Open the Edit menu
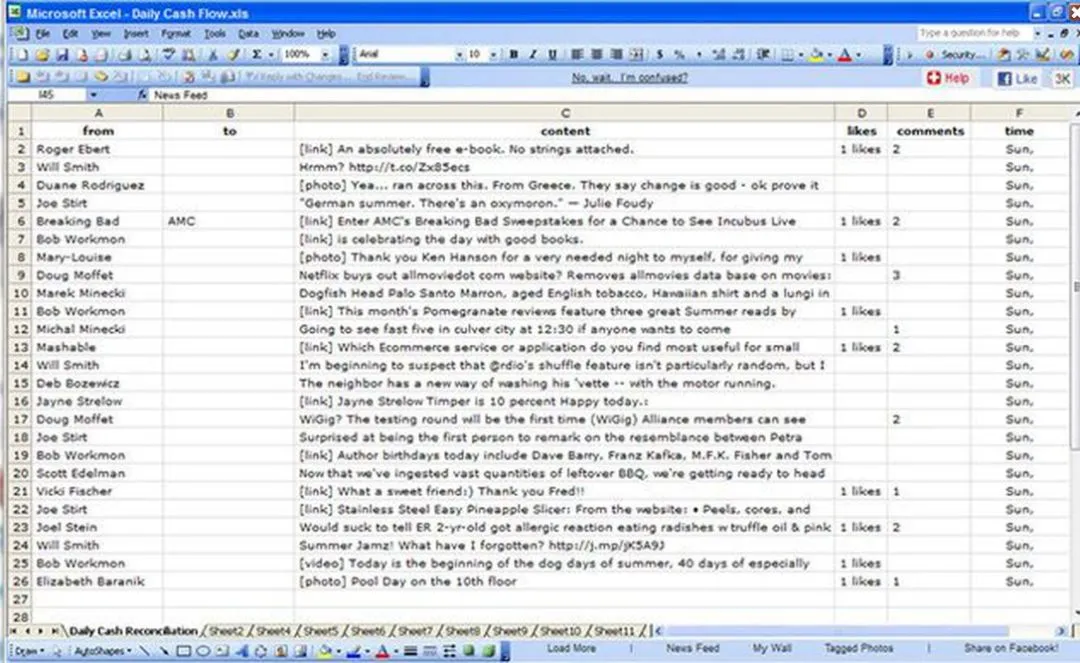 click(x=70, y=34)
